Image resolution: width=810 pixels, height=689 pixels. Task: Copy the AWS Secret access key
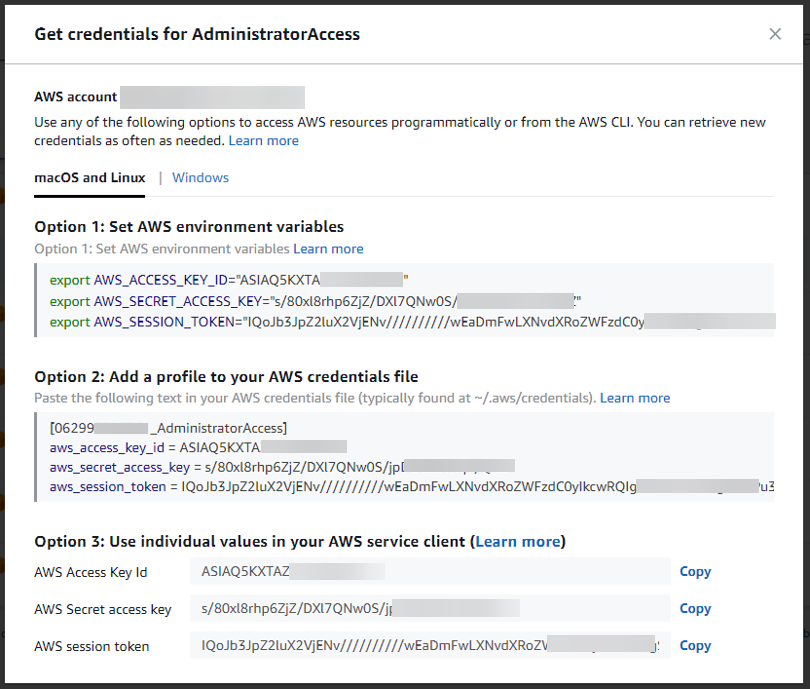click(695, 608)
